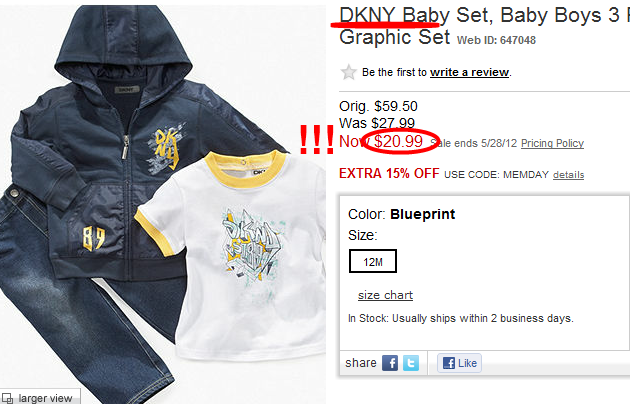Click the gray review star icon

coord(348,72)
